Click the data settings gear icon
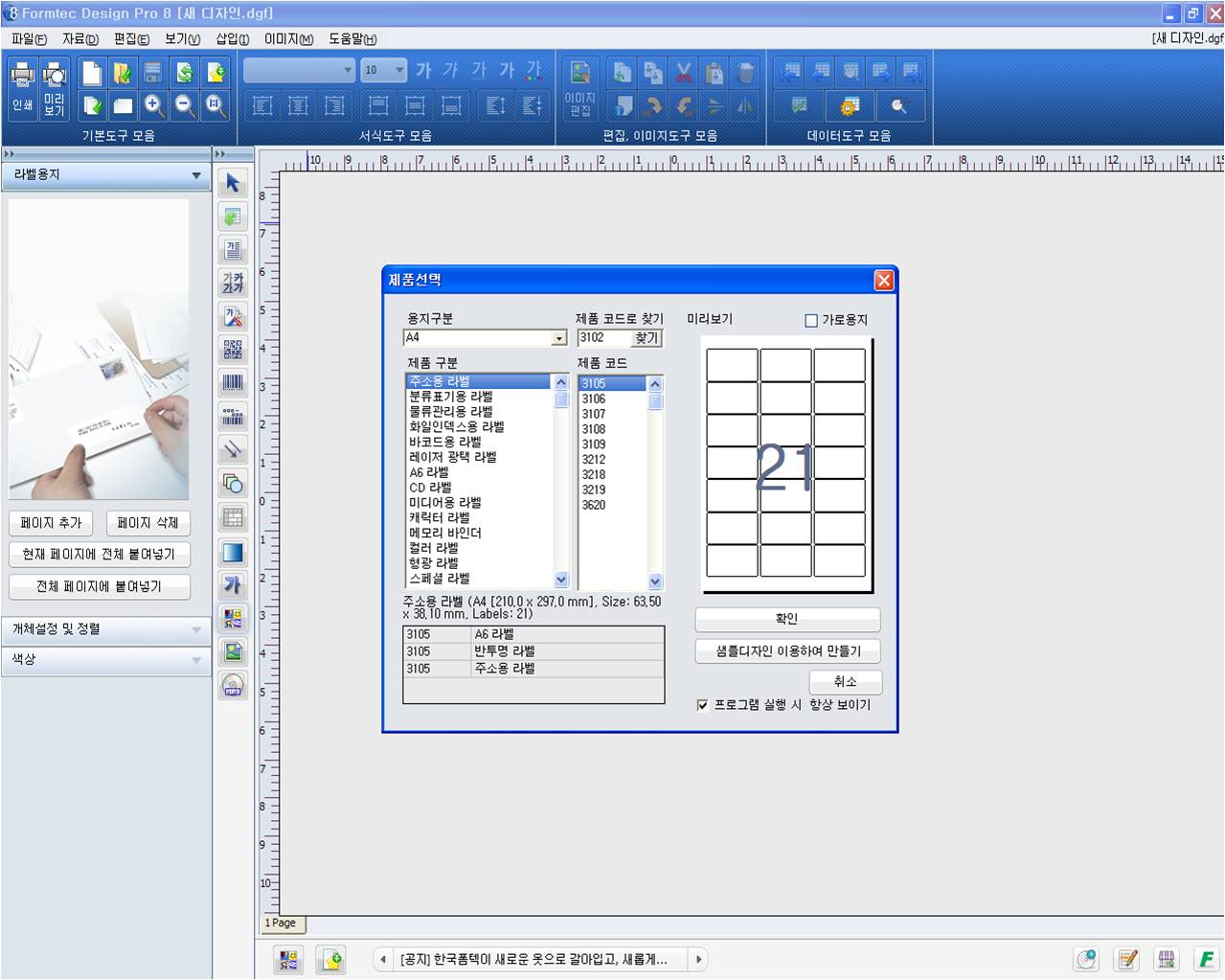 850,105
